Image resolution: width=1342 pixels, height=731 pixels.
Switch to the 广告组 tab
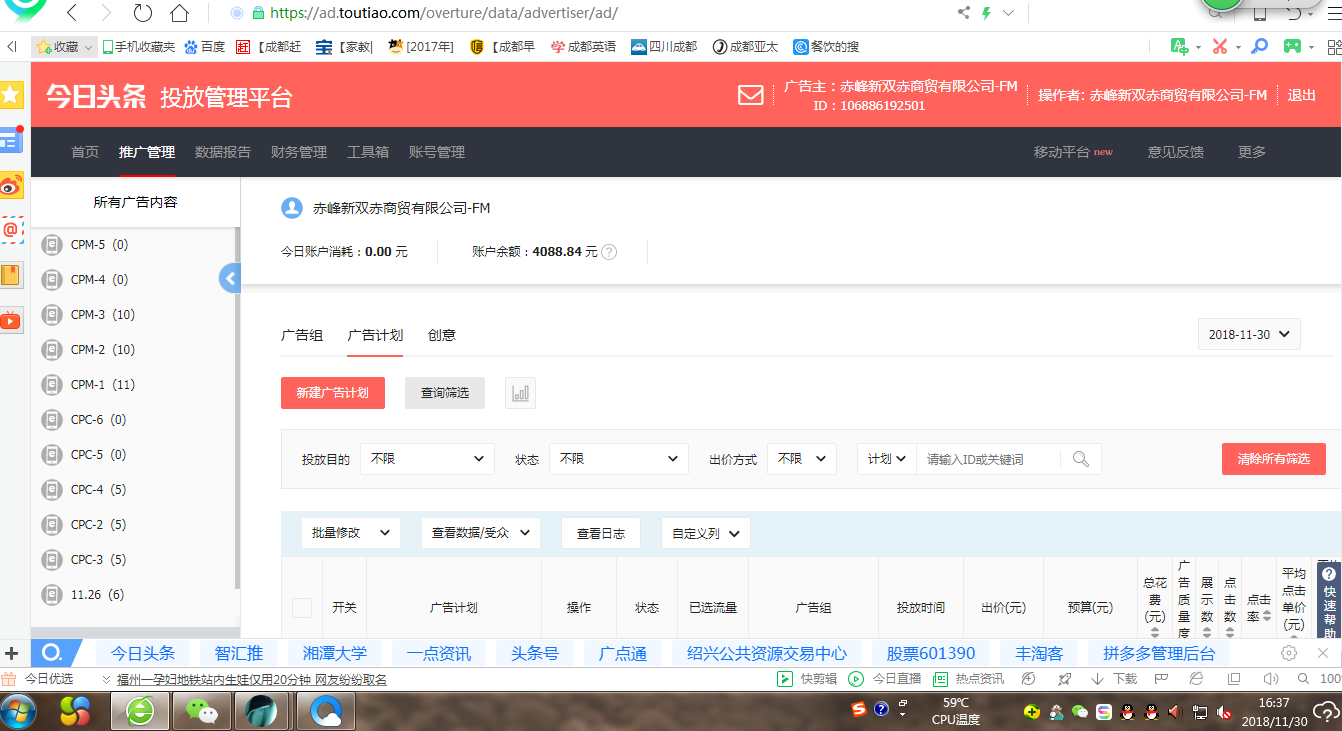point(302,335)
